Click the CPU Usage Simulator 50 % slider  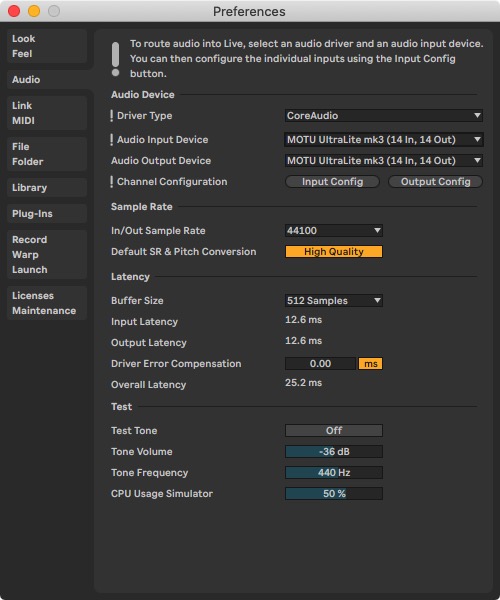click(x=334, y=494)
